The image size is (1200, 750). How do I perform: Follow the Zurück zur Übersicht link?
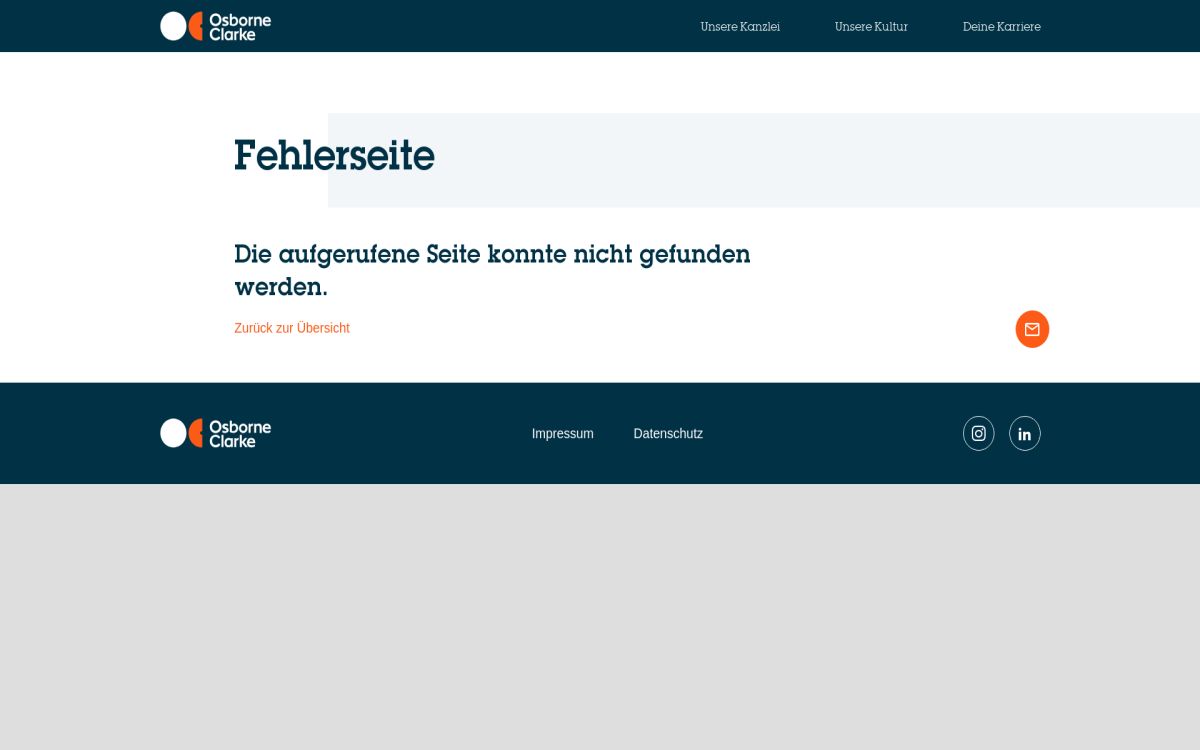[x=292, y=328]
